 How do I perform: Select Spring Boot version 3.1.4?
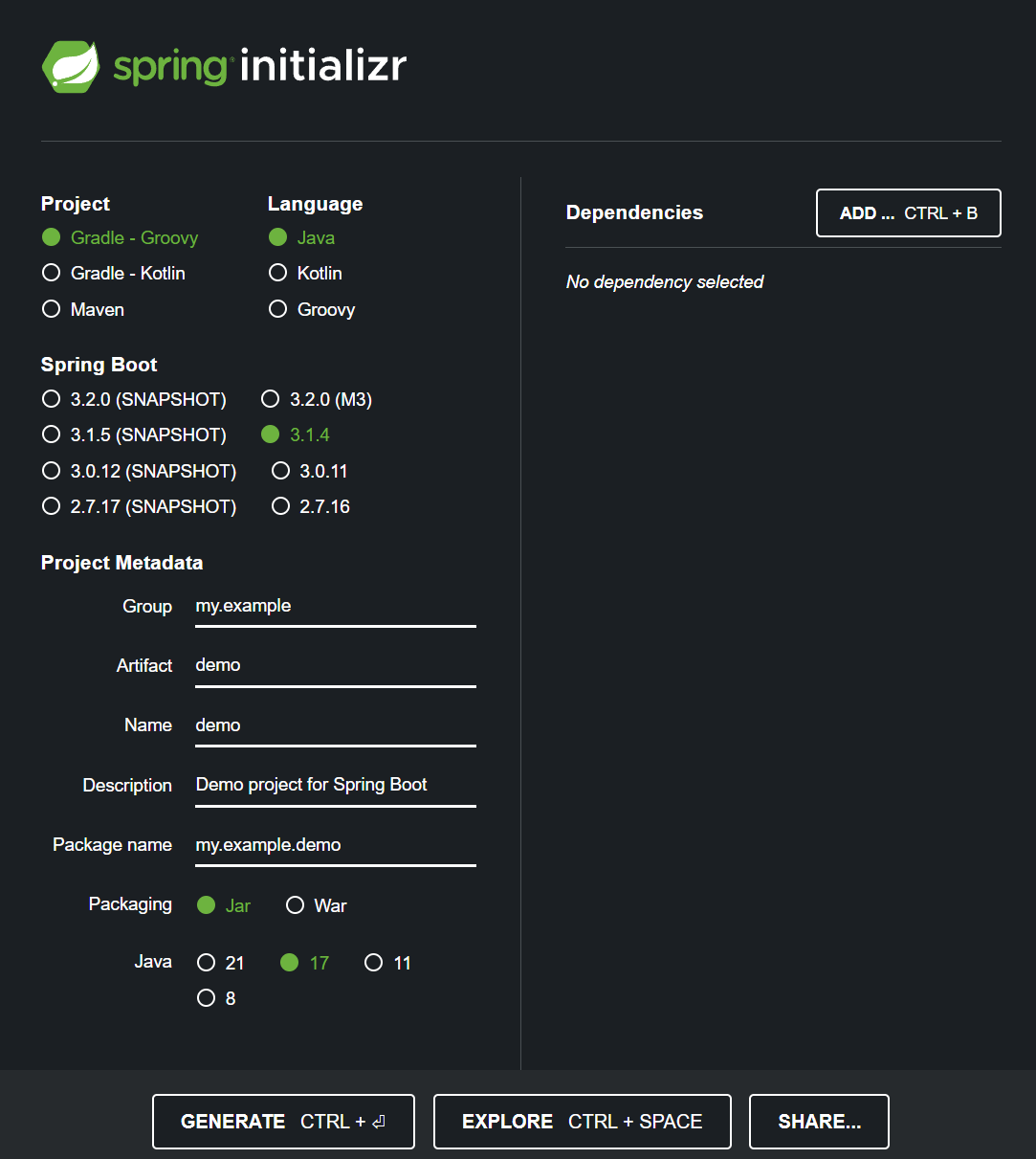point(296,435)
